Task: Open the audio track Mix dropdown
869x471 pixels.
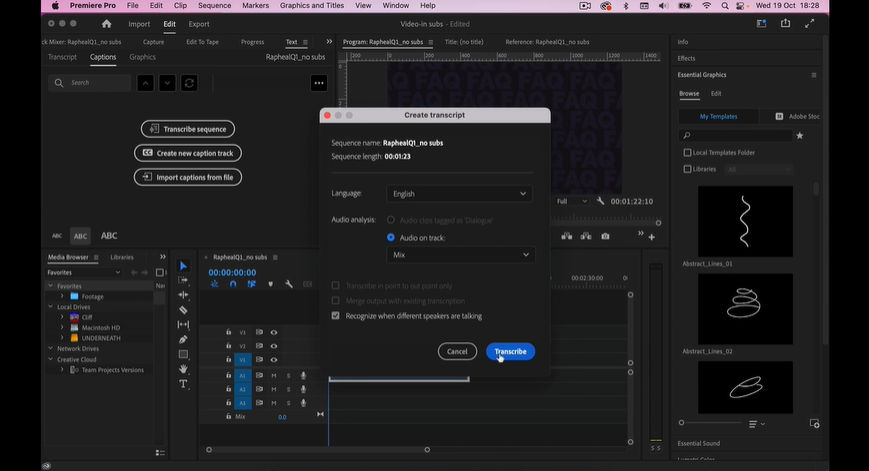Action: [x=461, y=255]
